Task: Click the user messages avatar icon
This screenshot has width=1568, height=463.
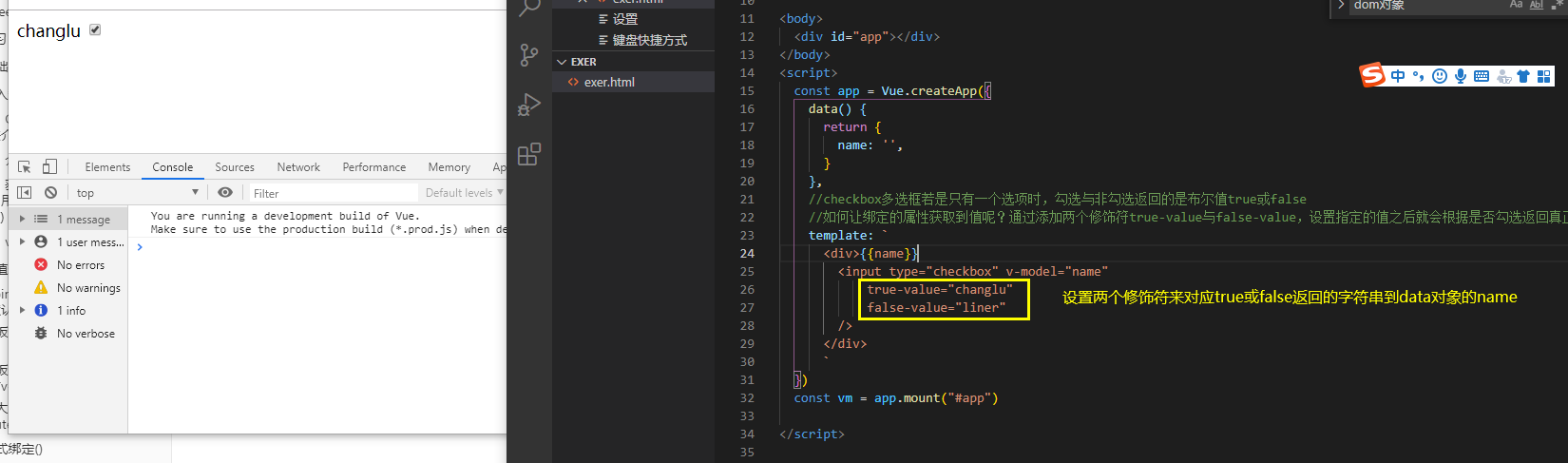Action: (41, 241)
